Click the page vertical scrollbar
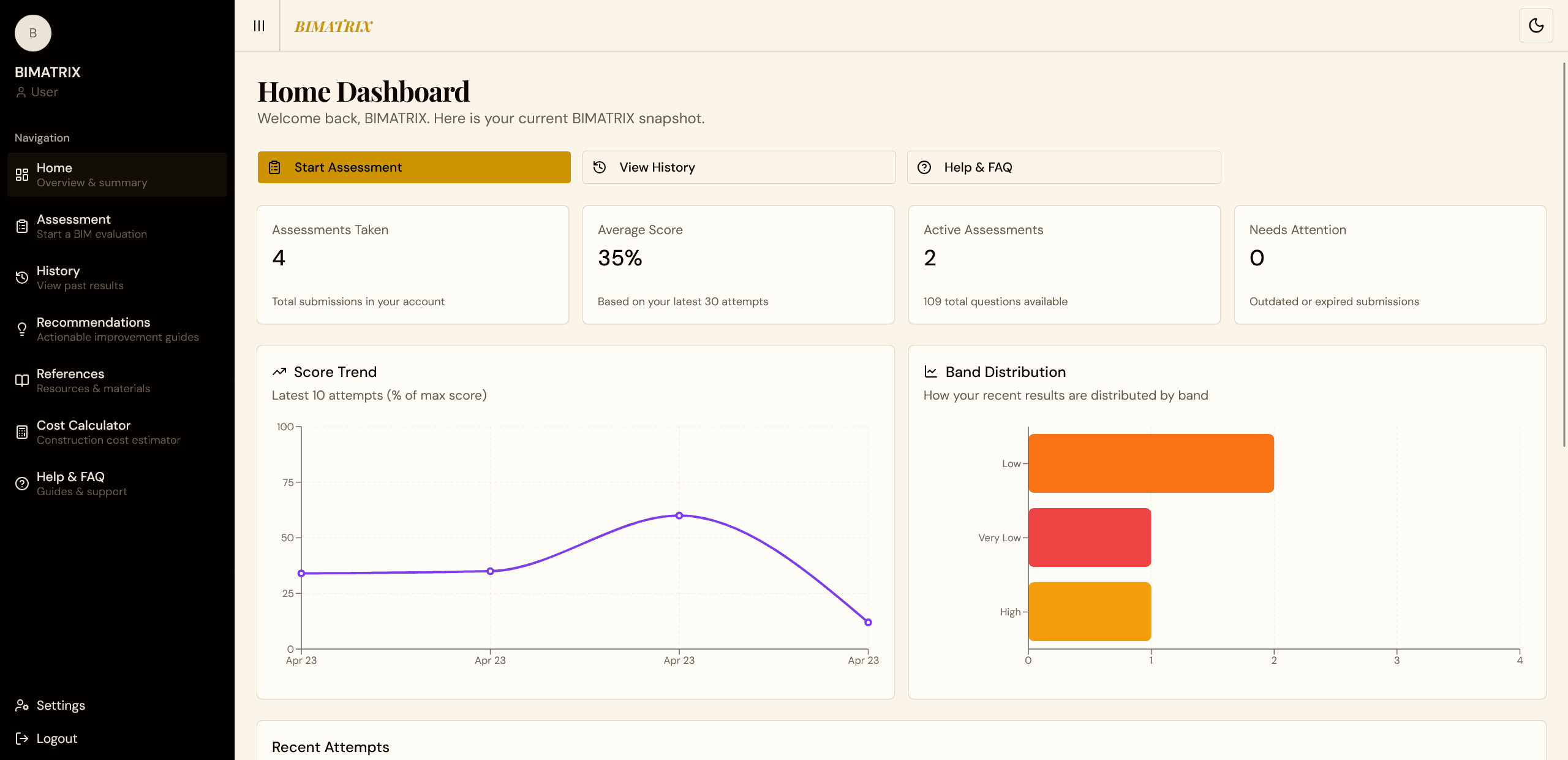 click(x=1564, y=254)
